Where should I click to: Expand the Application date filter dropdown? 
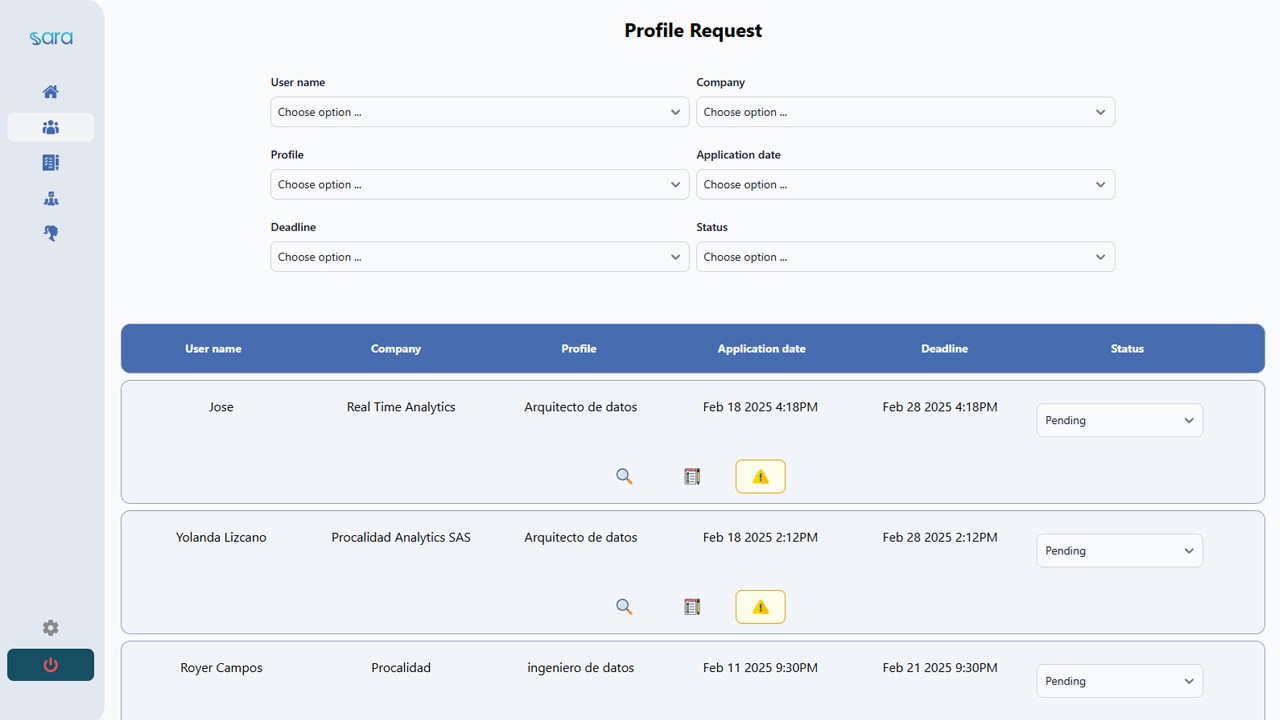pos(905,184)
